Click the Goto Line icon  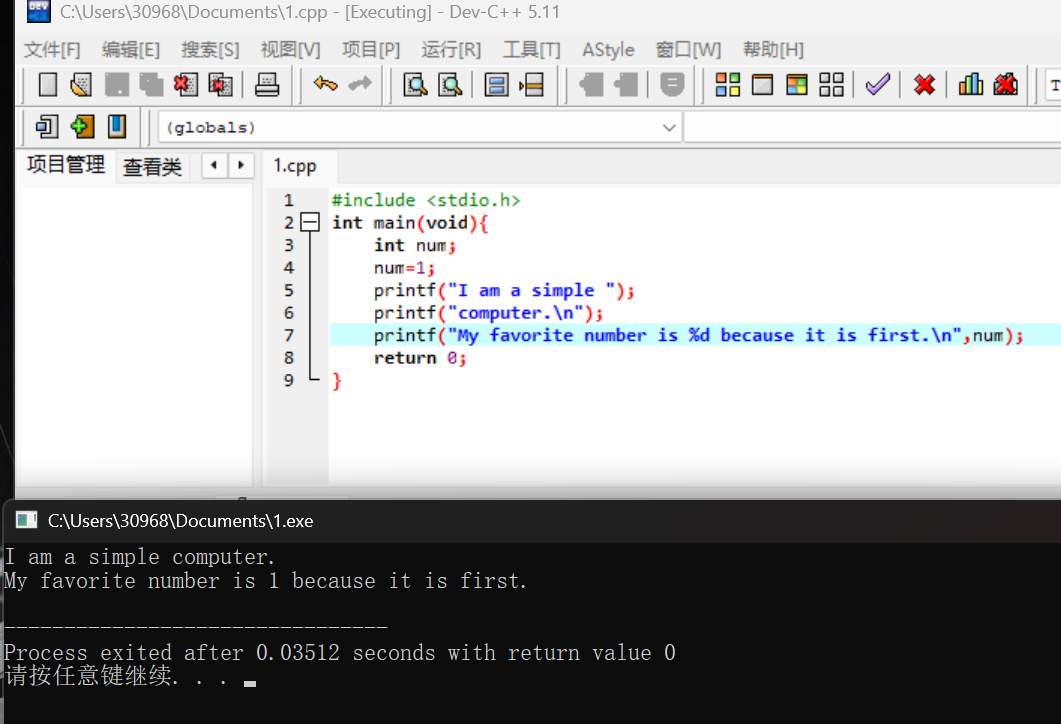pos(532,85)
